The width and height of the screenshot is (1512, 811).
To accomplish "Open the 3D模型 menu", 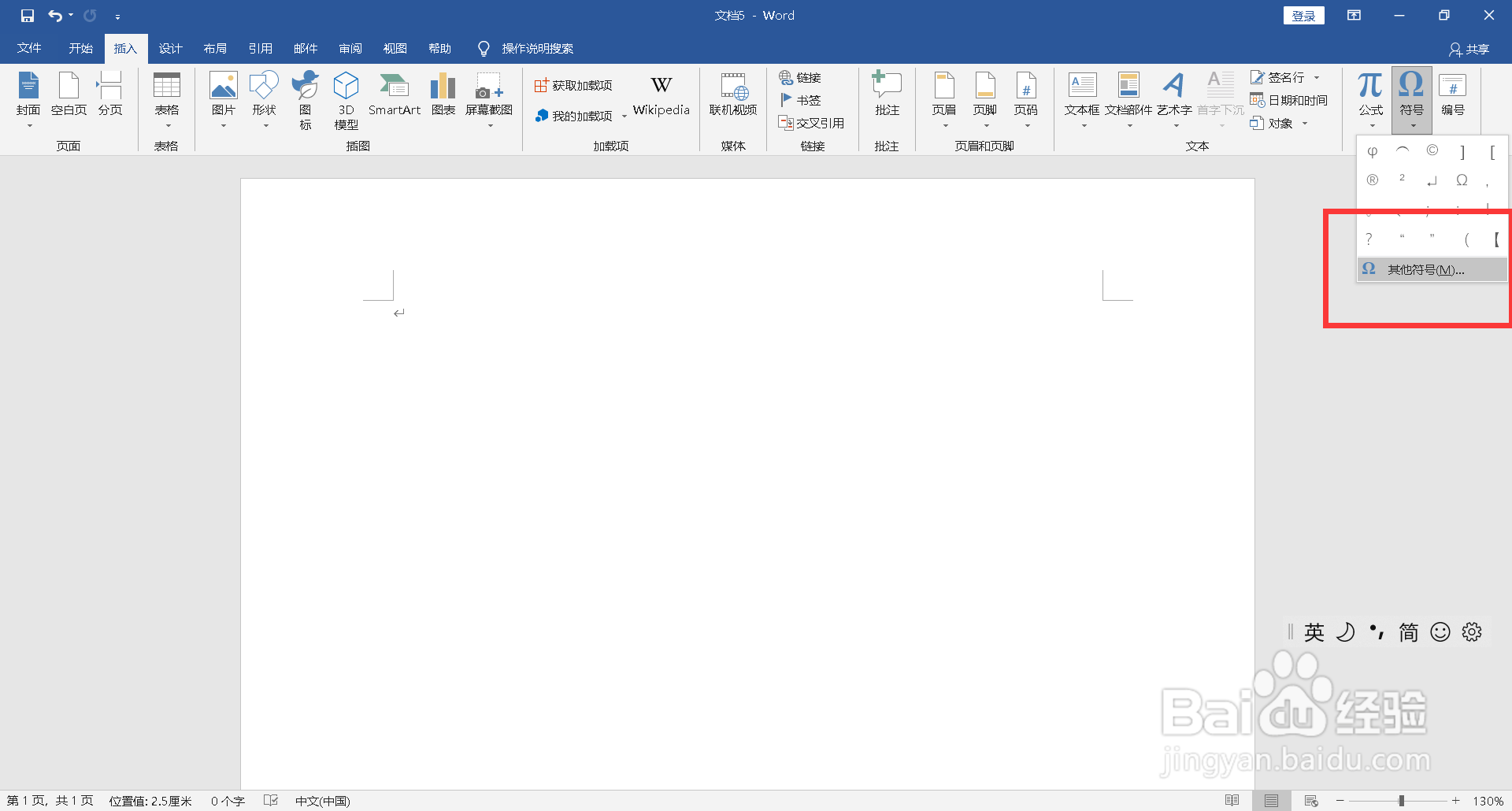I will (346, 100).
